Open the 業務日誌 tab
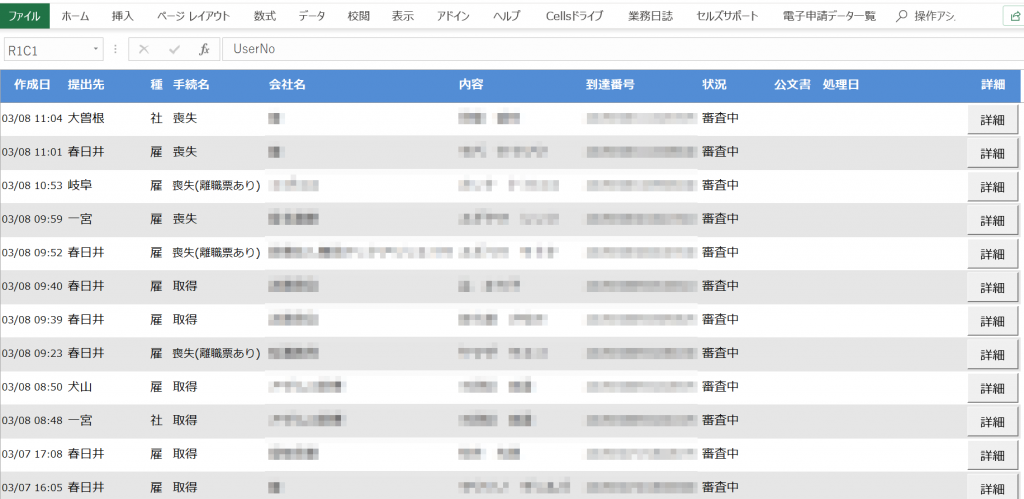Screen dimensions: 1024x499 pos(650,16)
